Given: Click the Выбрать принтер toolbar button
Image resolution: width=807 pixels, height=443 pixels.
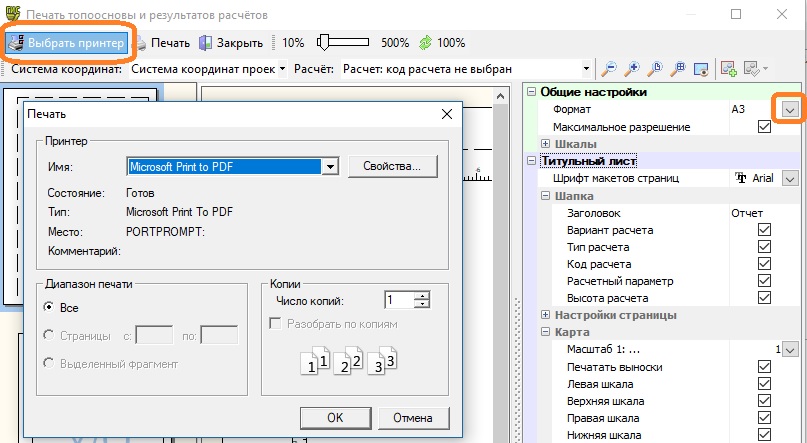Looking at the screenshot, I should [67, 43].
